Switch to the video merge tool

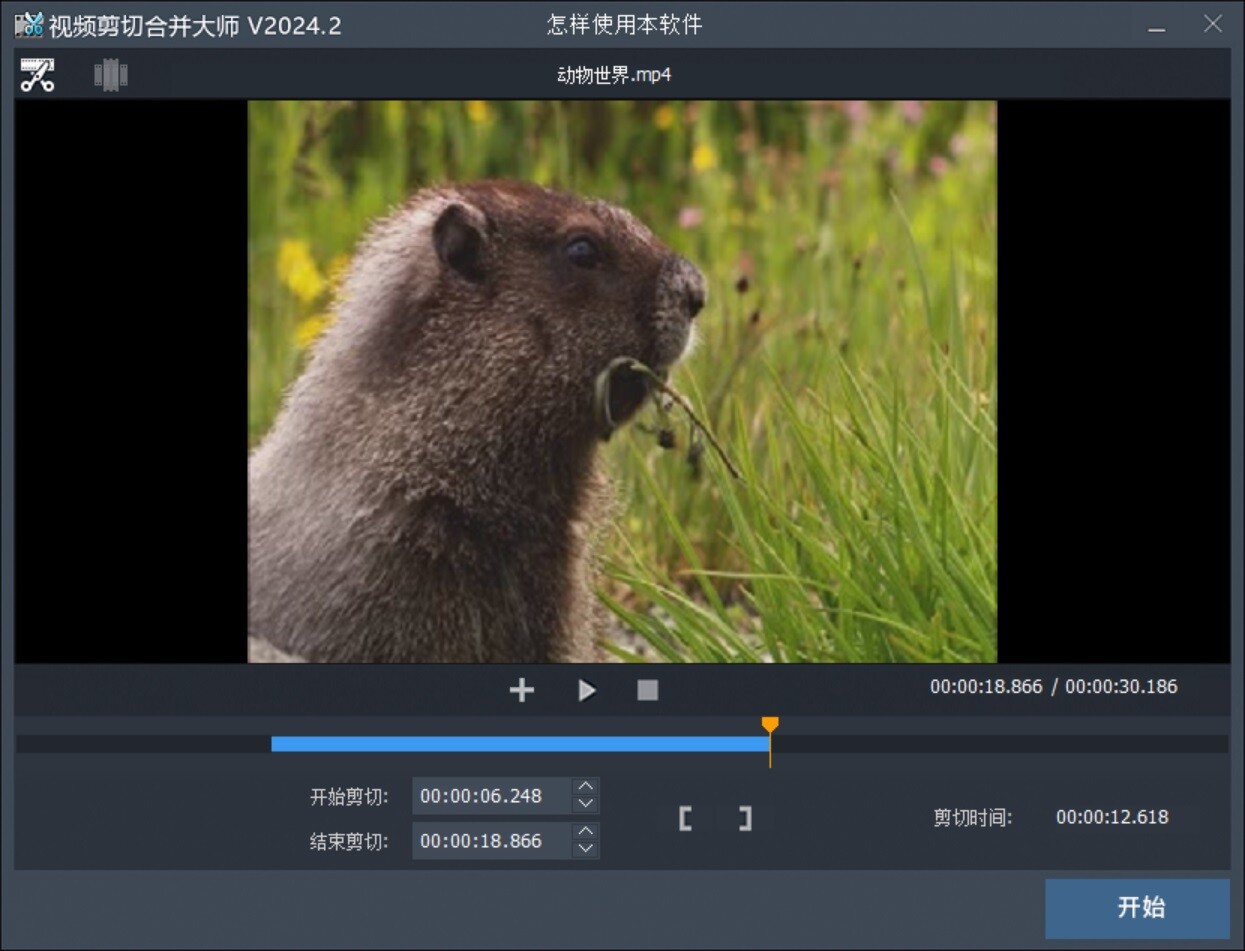click(109, 75)
